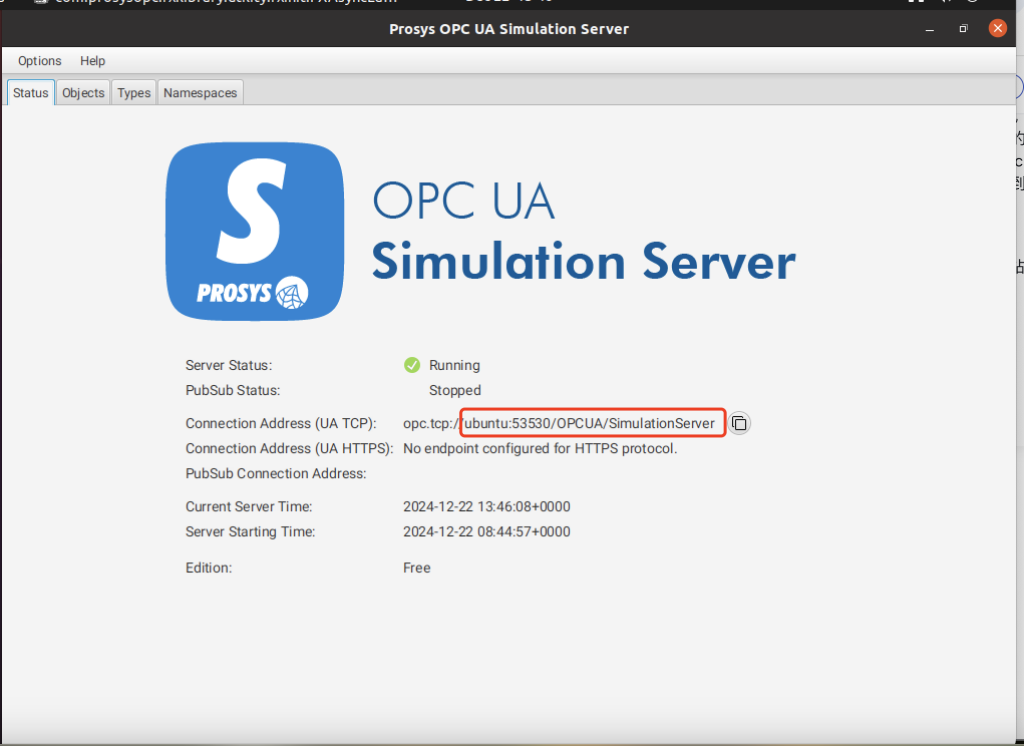Click the power icon at the top right

[x=972, y=4]
